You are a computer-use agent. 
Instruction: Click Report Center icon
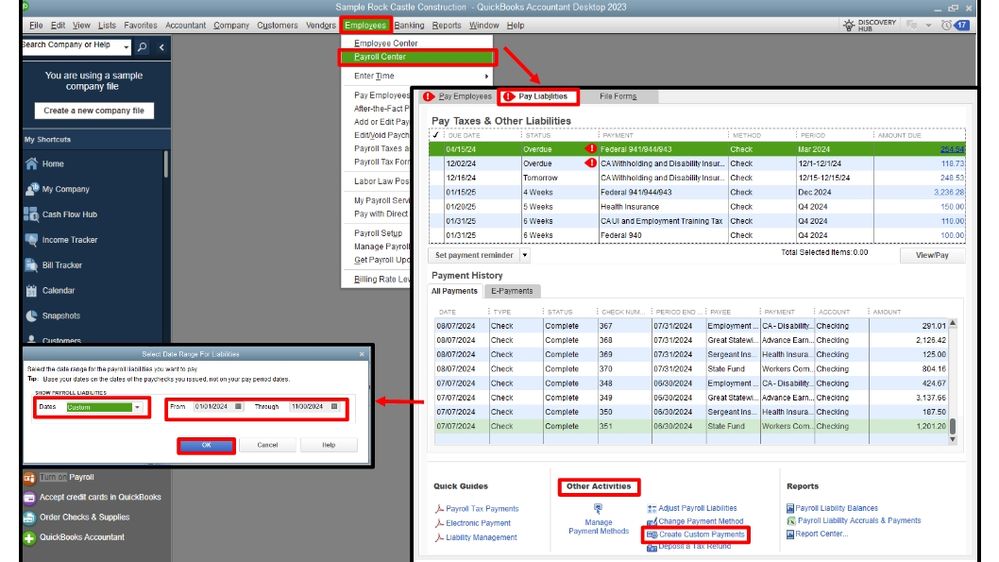(x=790, y=534)
